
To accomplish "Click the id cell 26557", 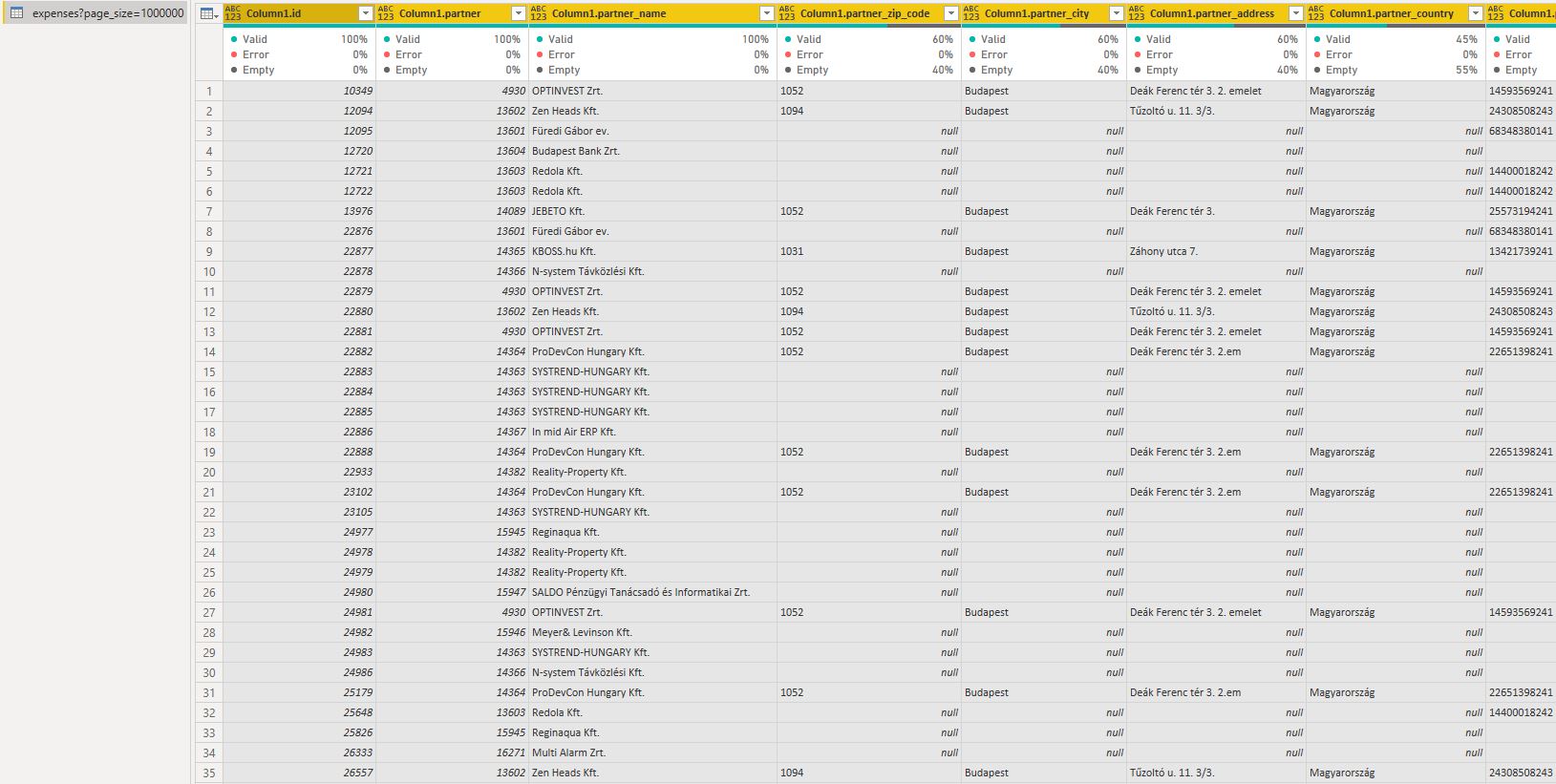I will [299, 773].
